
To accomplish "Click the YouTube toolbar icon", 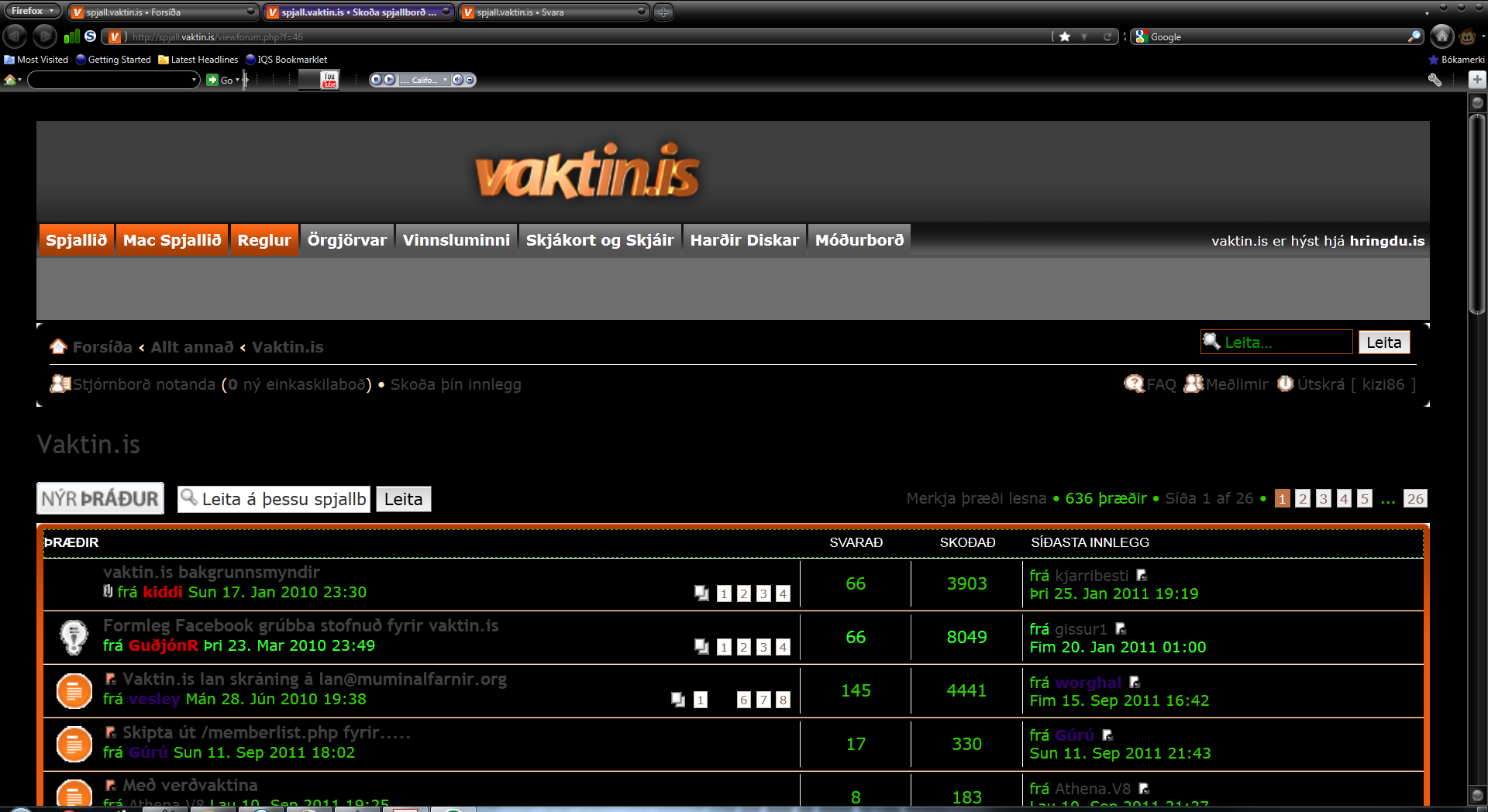I will 329,80.
